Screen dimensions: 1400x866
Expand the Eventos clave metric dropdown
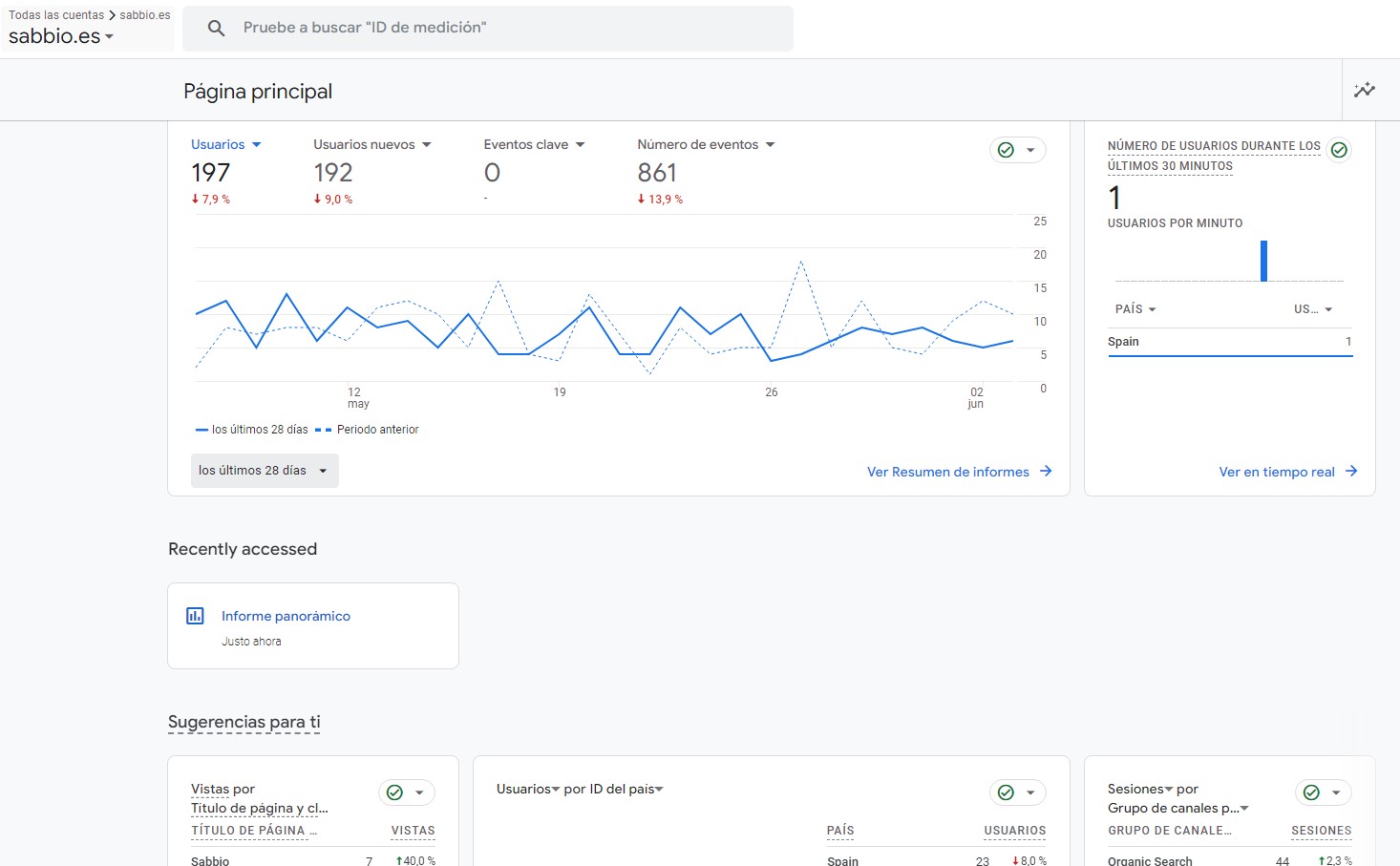tap(580, 145)
